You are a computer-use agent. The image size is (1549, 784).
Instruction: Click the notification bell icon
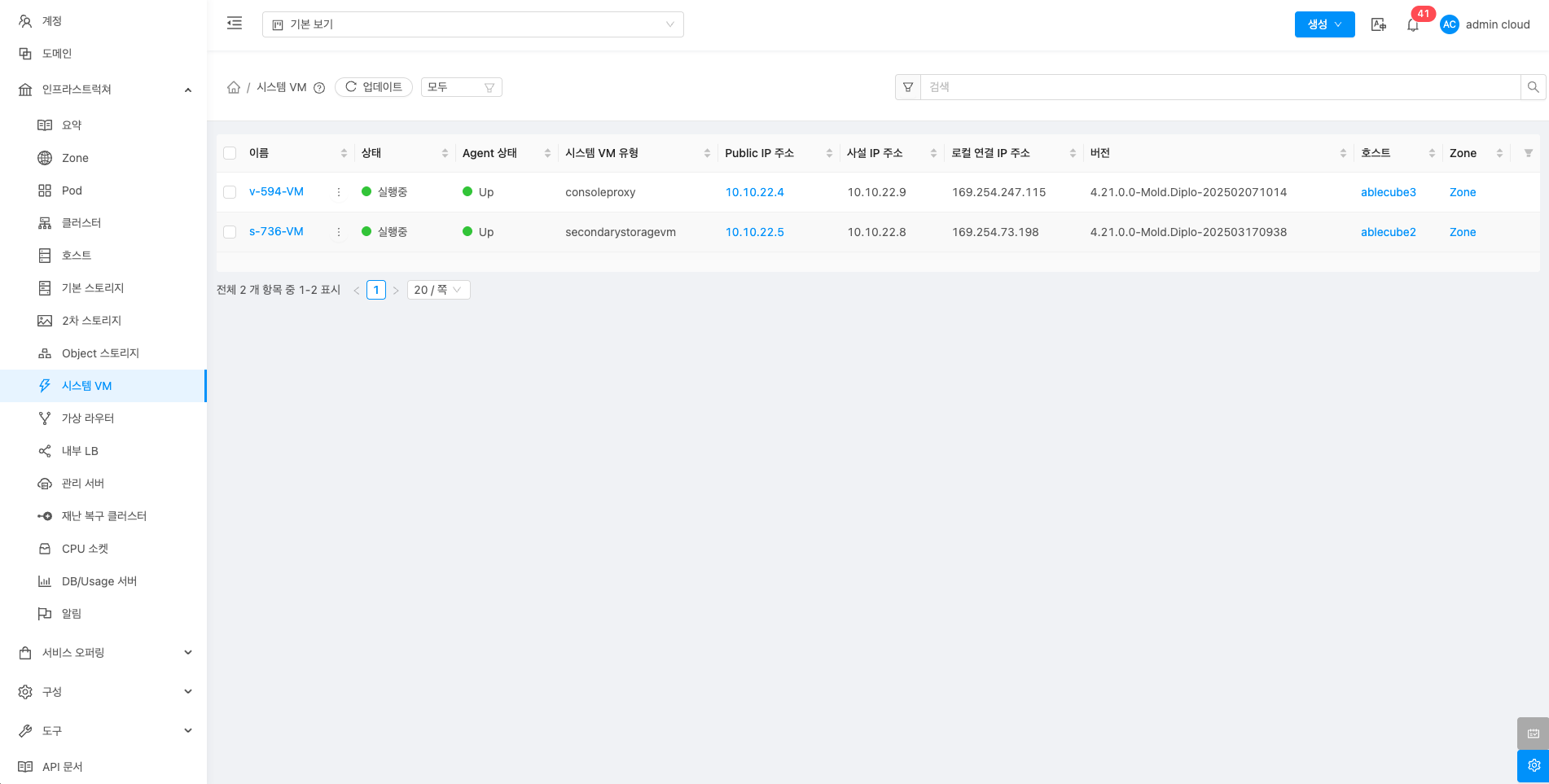click(x=1413, y=25)
